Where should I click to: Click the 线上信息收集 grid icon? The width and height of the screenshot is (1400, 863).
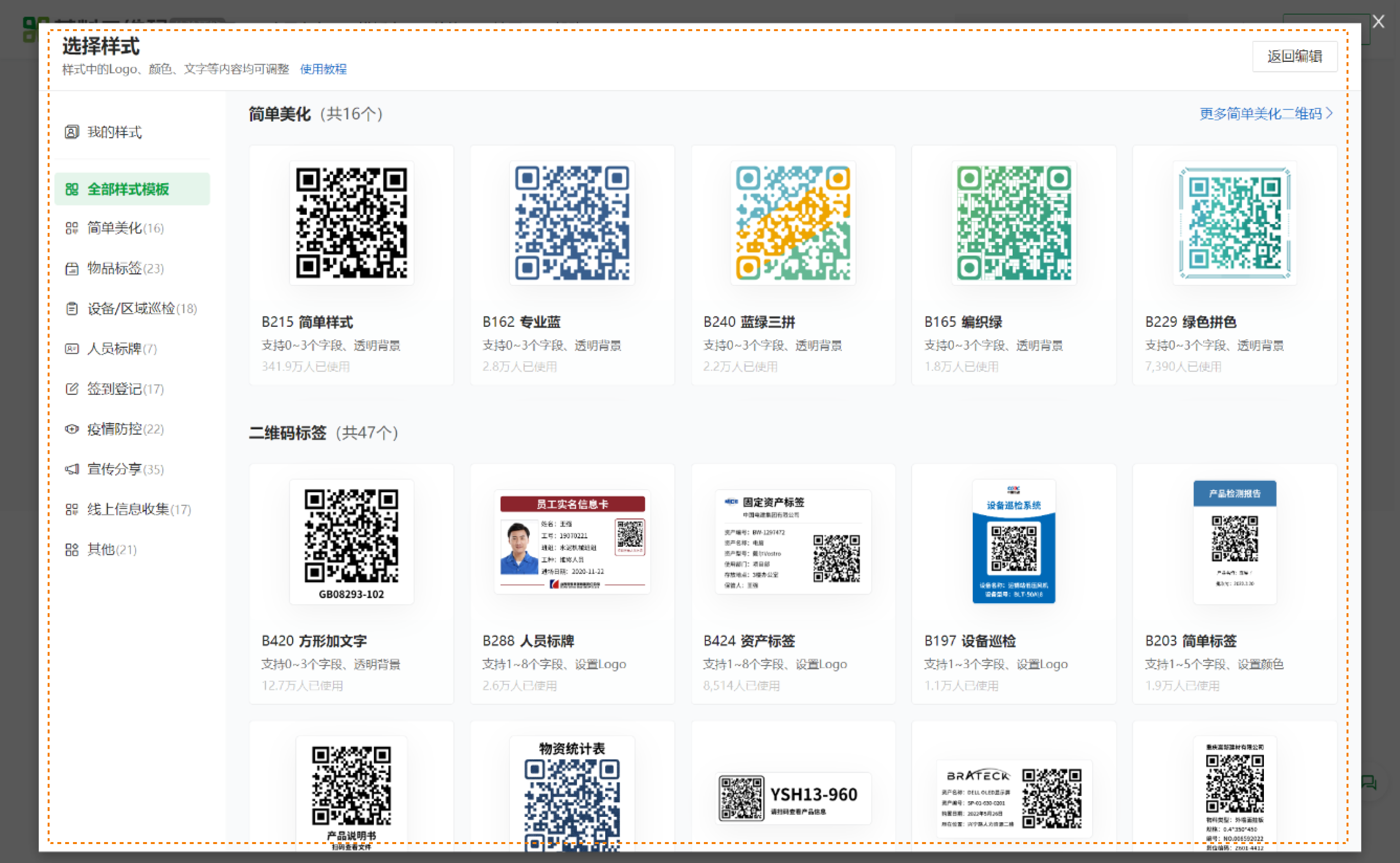71,509
